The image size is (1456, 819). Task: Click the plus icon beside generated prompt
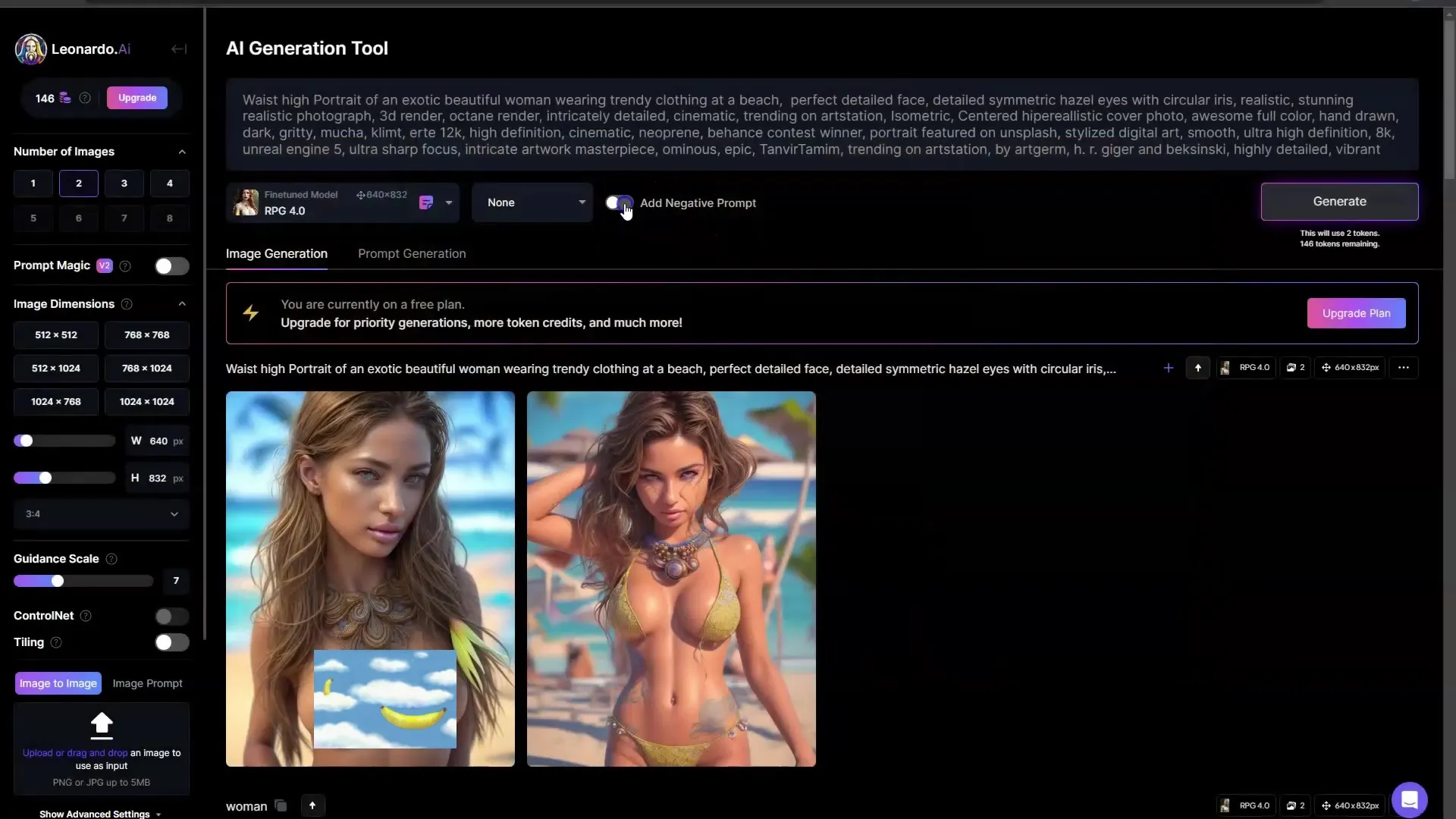click(x=1168, y=367)
